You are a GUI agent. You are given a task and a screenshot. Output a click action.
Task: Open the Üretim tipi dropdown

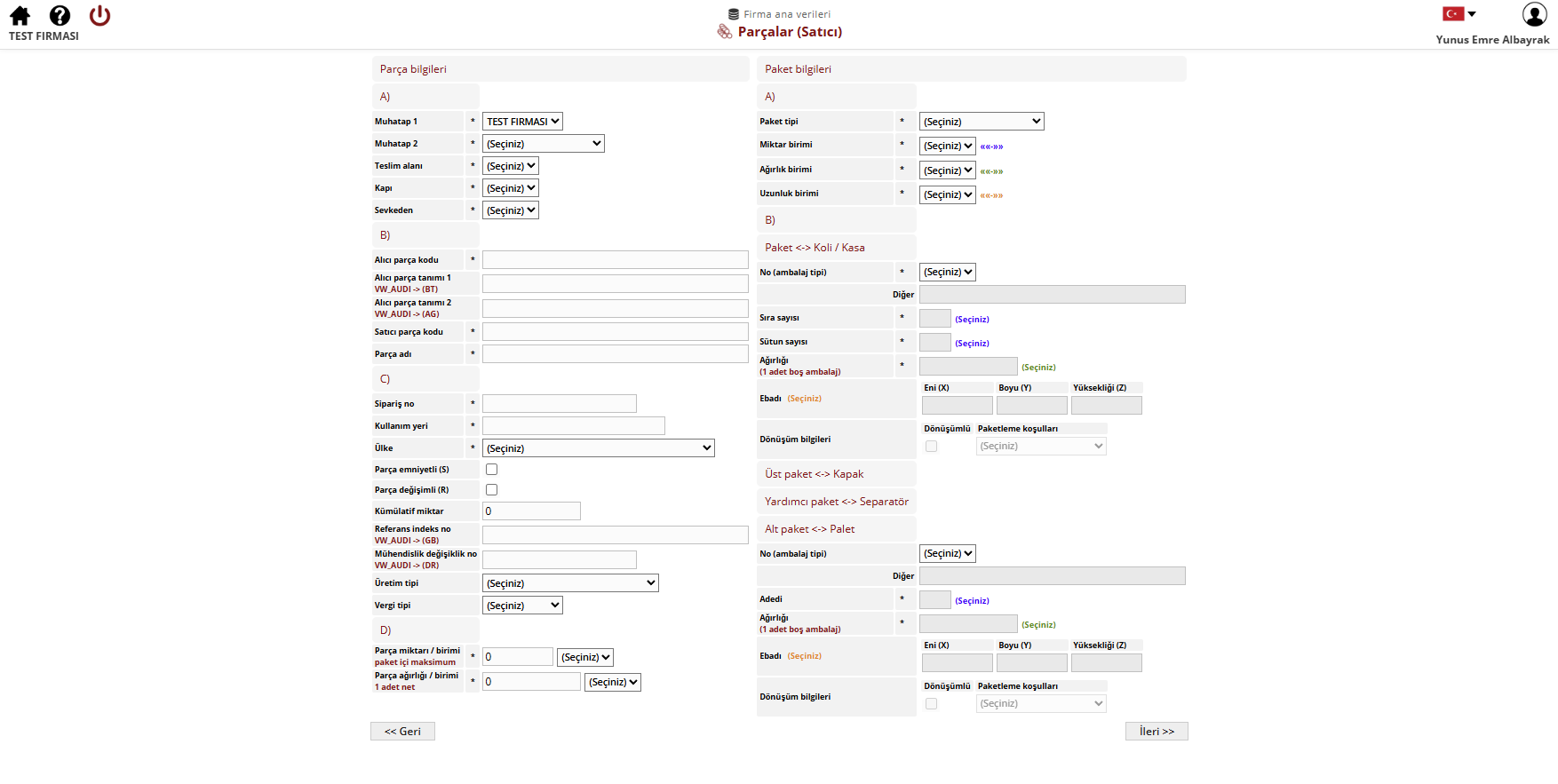571,583
